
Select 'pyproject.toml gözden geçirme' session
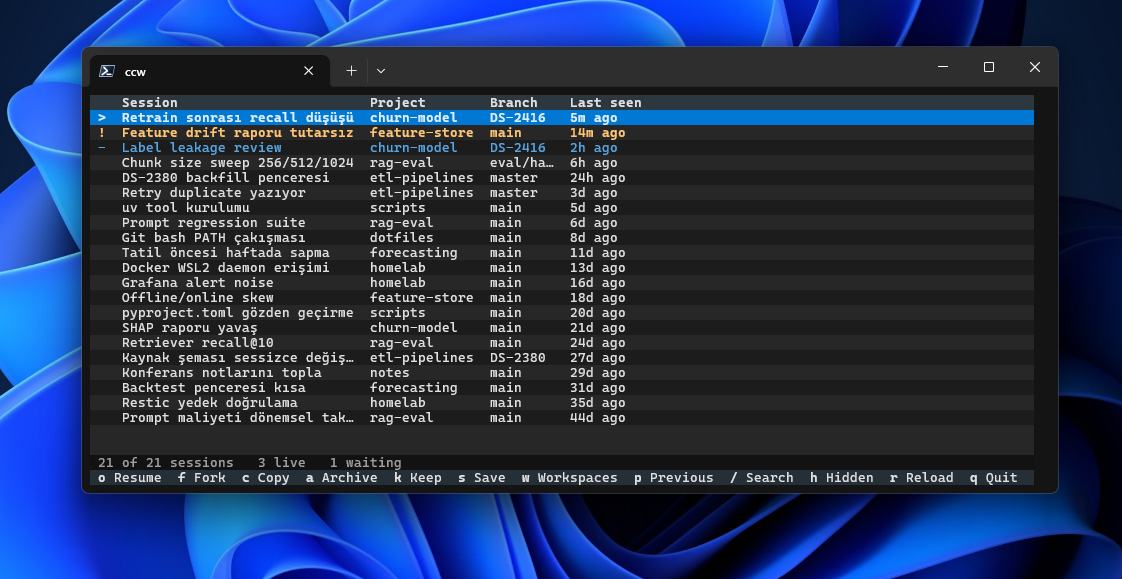(x=562, y=313)
